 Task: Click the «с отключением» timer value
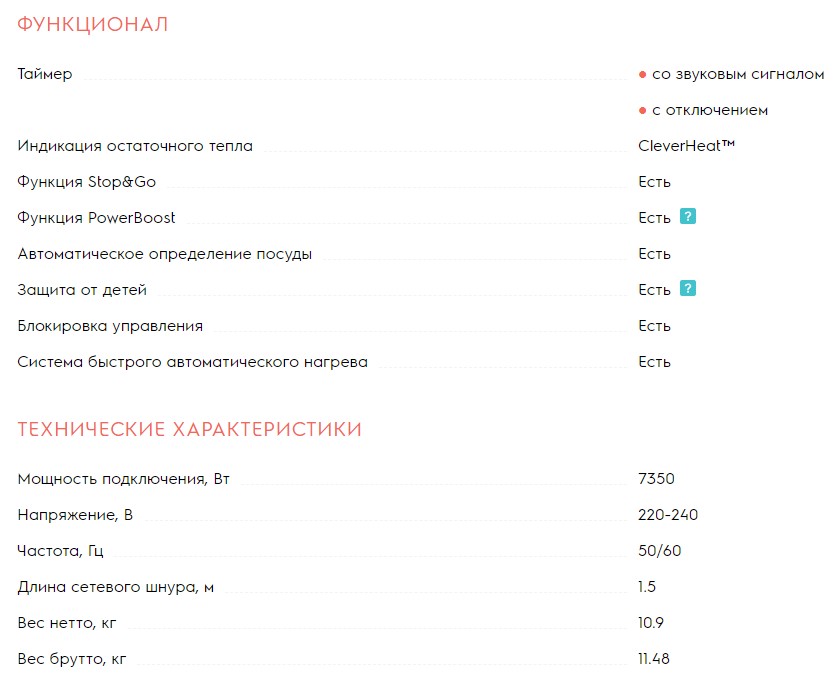(709, 110)
